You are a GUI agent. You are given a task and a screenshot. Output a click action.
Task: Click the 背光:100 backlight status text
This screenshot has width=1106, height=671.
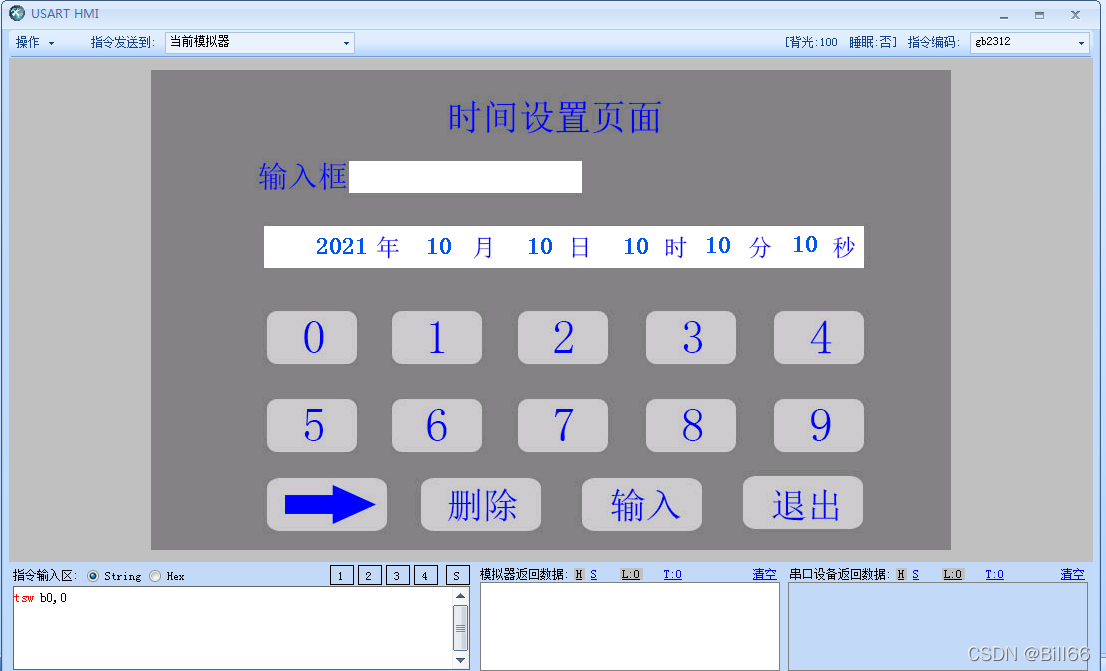coord(813,42)
